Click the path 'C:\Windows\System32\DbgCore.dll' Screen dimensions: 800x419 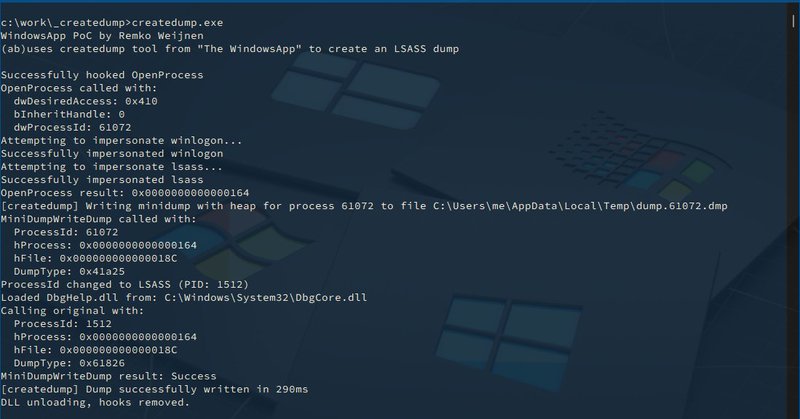(265, 298)
